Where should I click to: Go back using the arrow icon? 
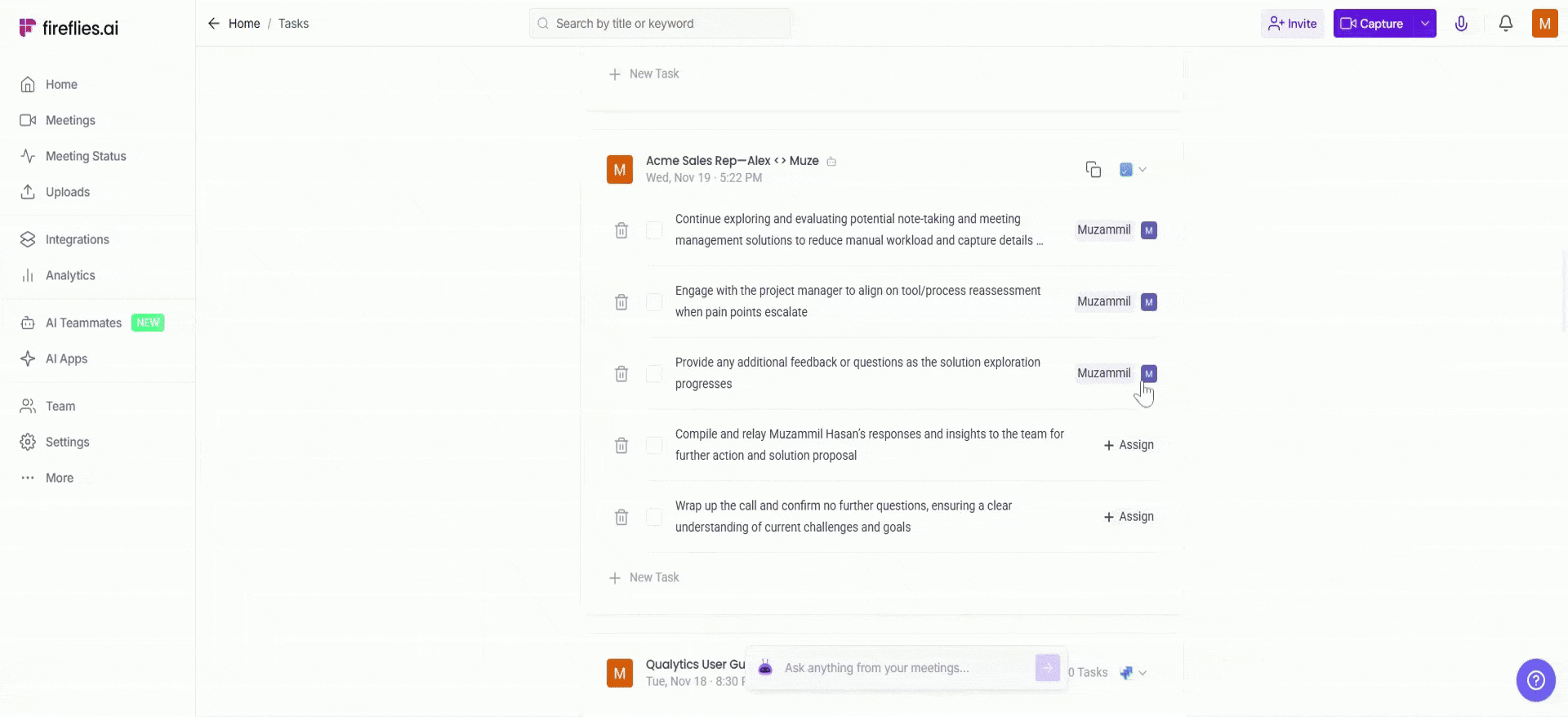pos(214,24)
